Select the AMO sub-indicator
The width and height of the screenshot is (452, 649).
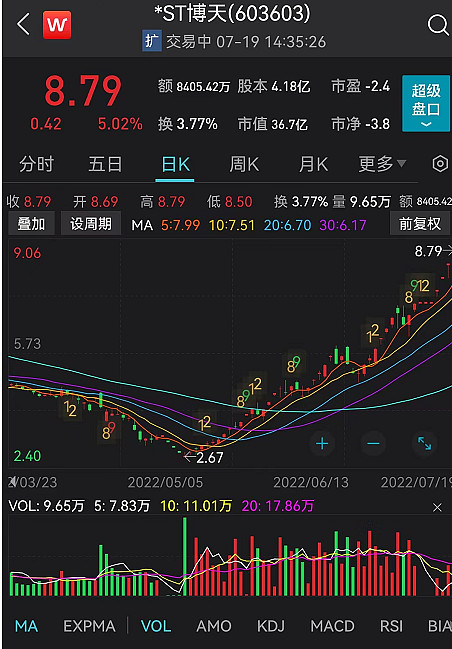pyautogui.click(x=214, y=626)
